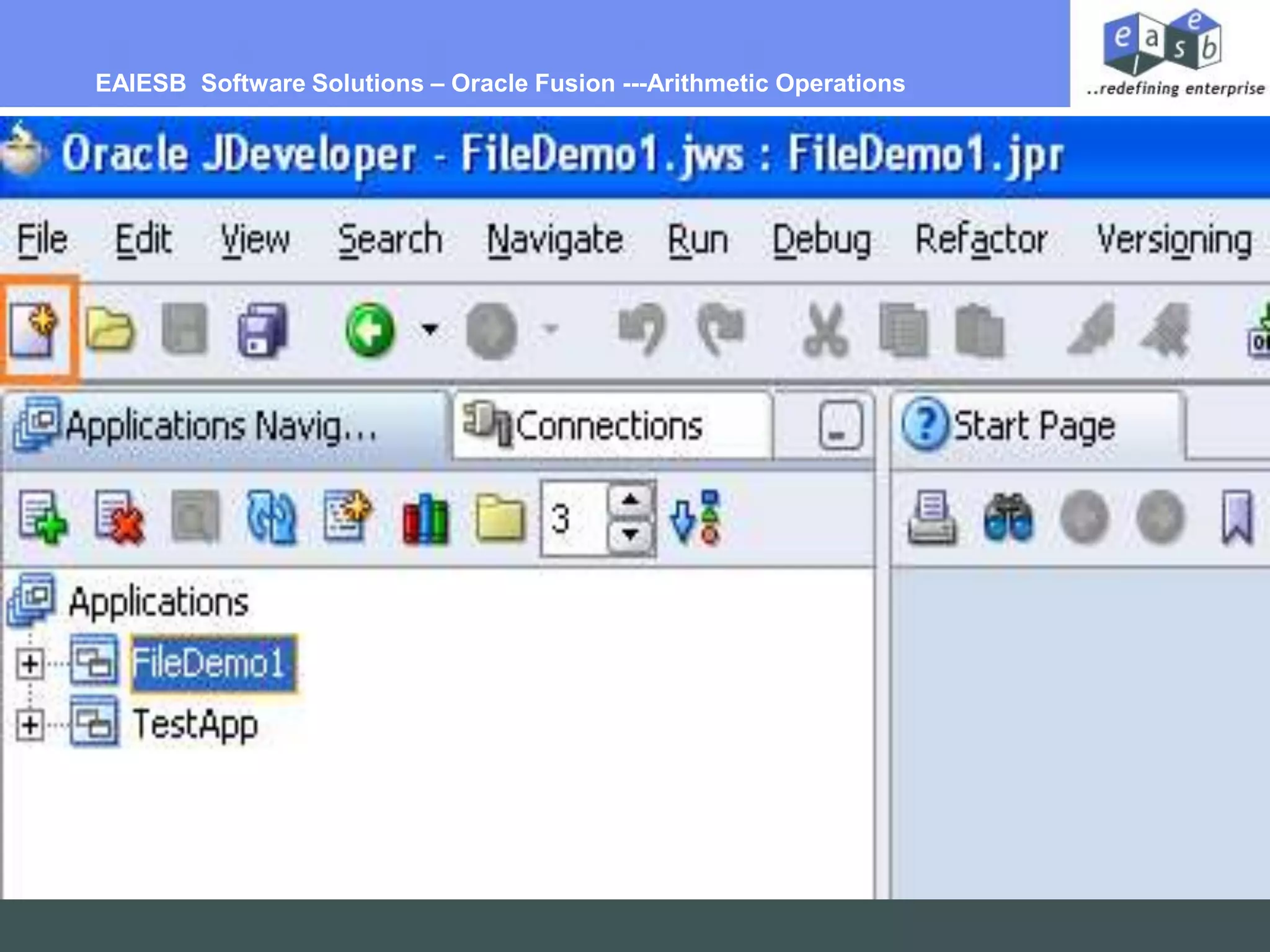Click the Save All toolbar icon

point(263,330)
